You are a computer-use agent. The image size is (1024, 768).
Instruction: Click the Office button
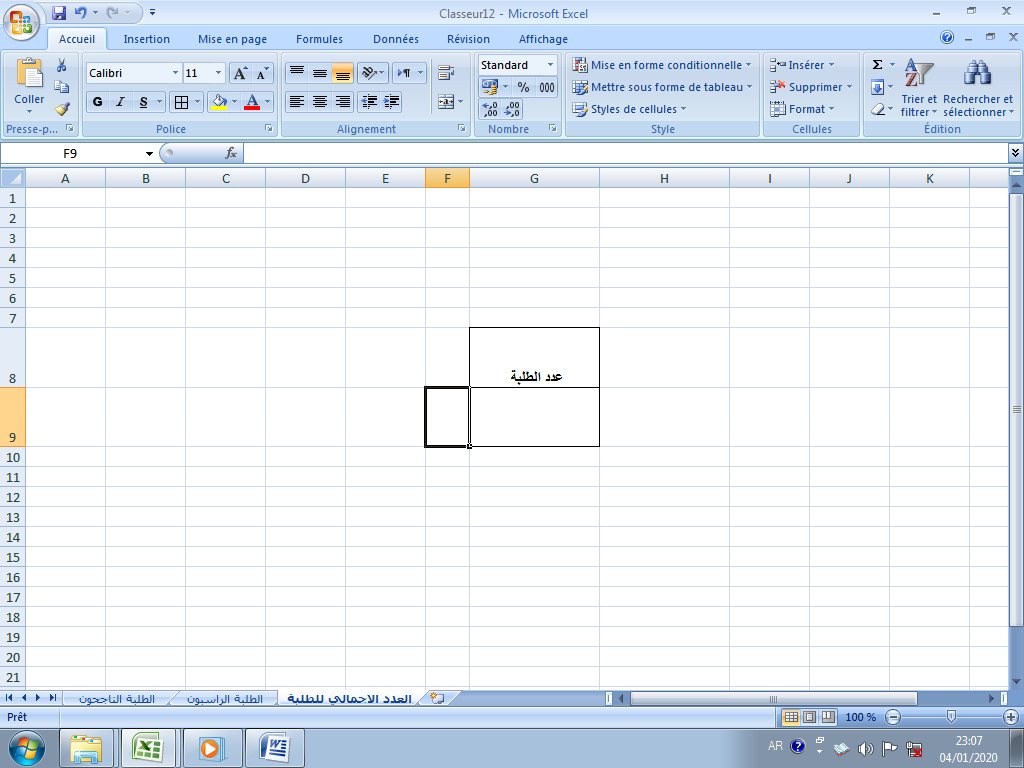click(x=21, y=22)
